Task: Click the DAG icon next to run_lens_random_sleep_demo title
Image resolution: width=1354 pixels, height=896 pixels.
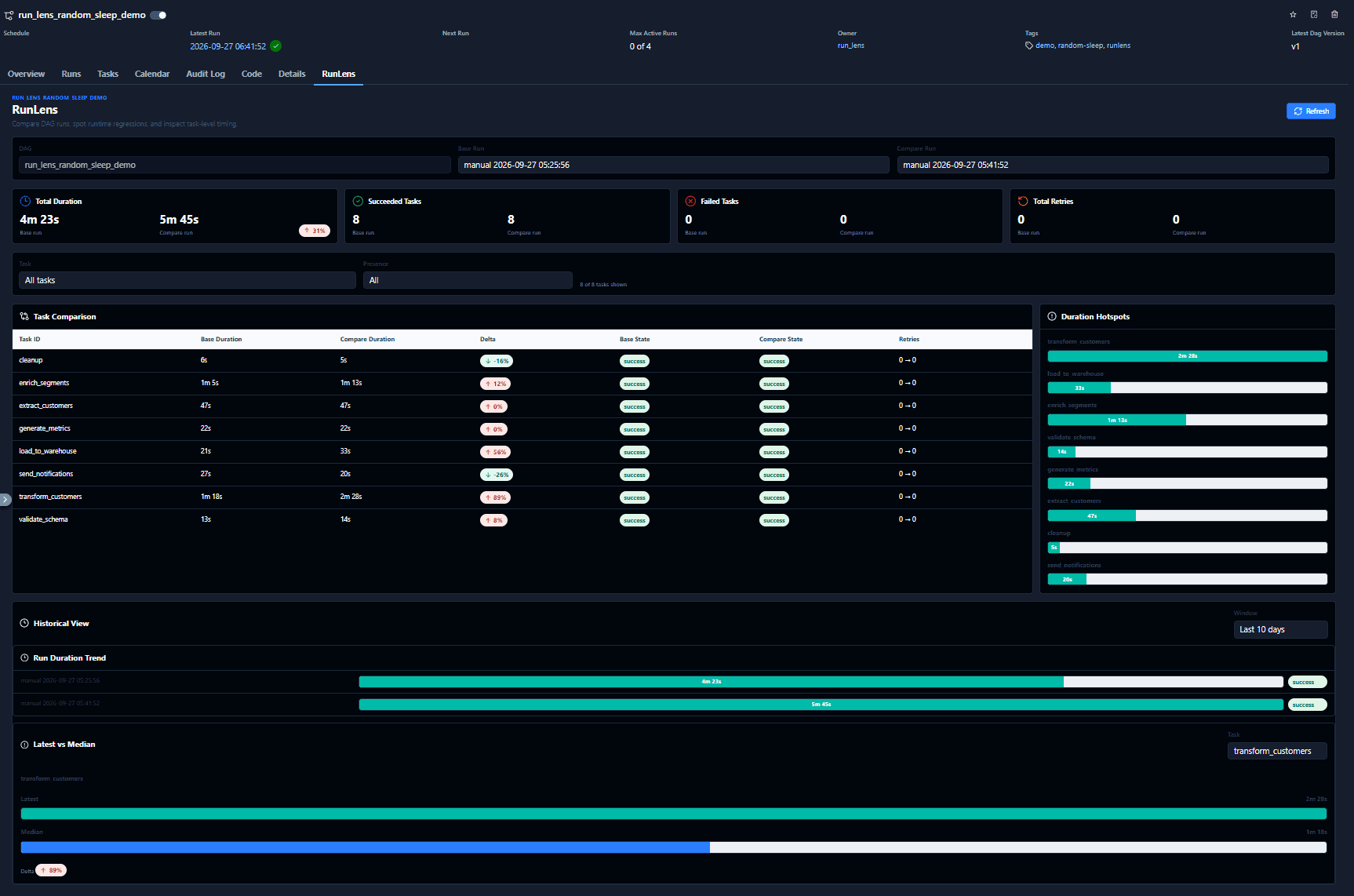Action: (9, 15)
